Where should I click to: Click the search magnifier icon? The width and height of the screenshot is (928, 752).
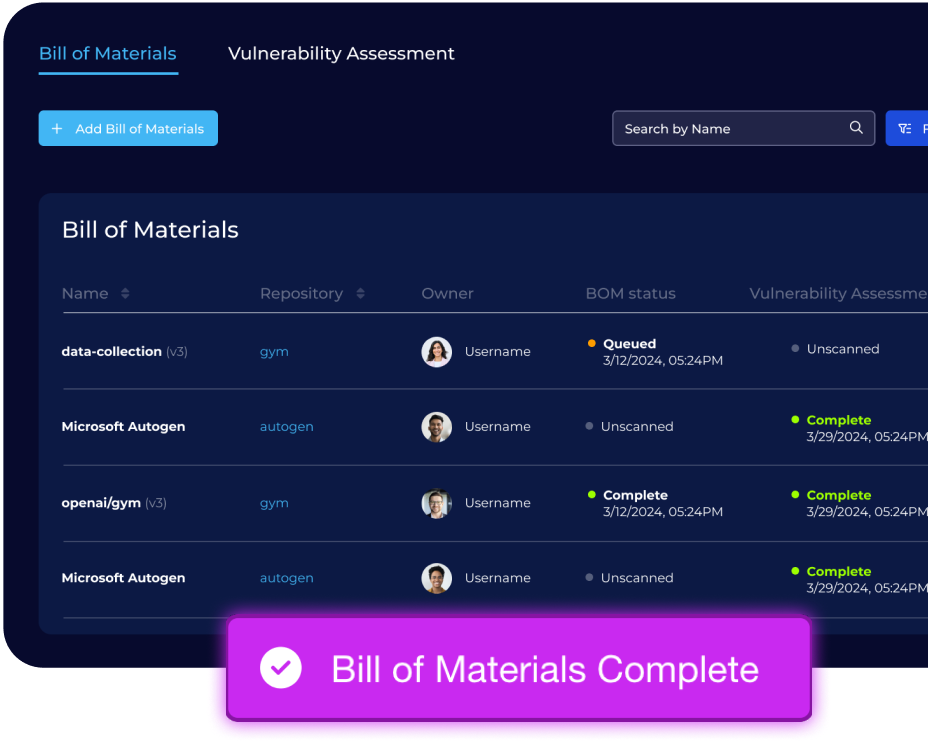tap(856, 128)
